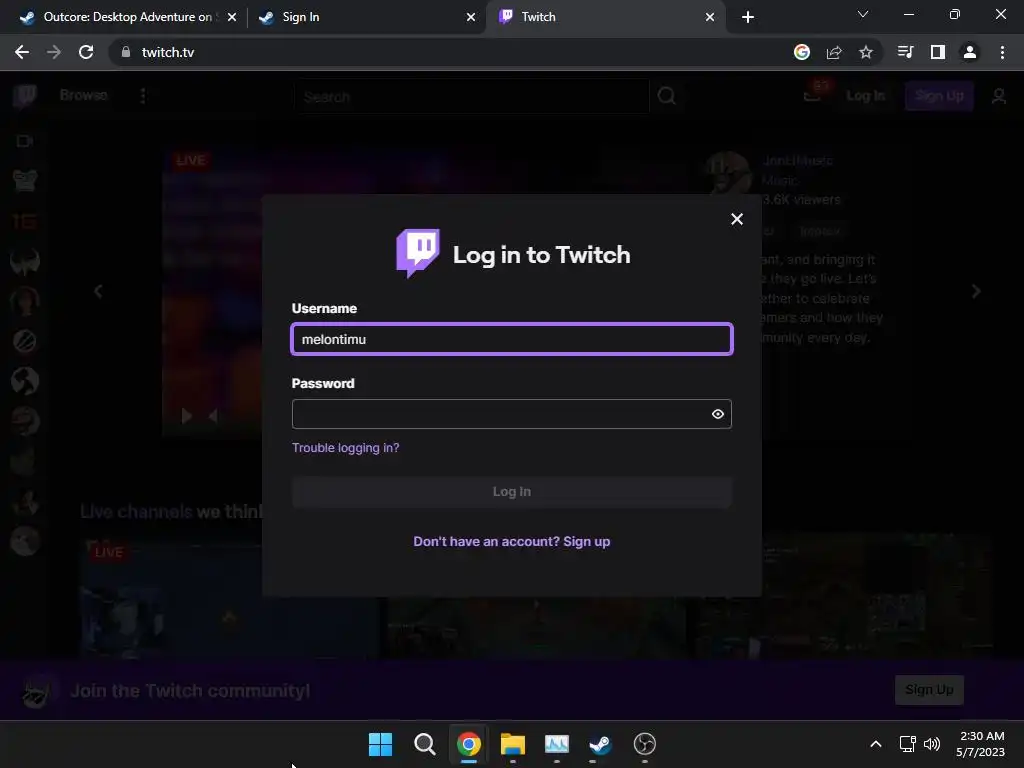Expand the tab search dropdown
The image size is (1024, 768).
point(863,14)
